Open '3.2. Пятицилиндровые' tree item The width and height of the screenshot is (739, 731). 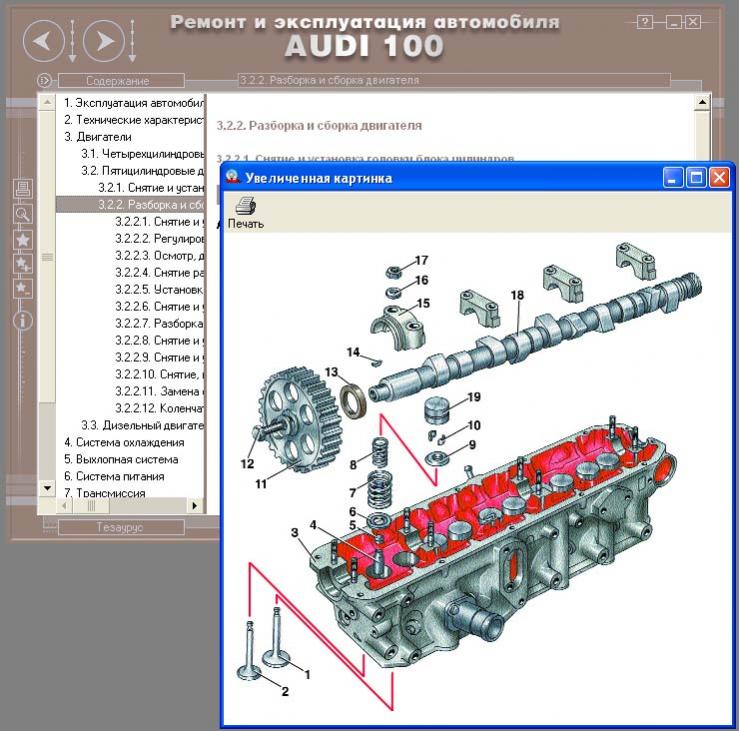point(142,171)
